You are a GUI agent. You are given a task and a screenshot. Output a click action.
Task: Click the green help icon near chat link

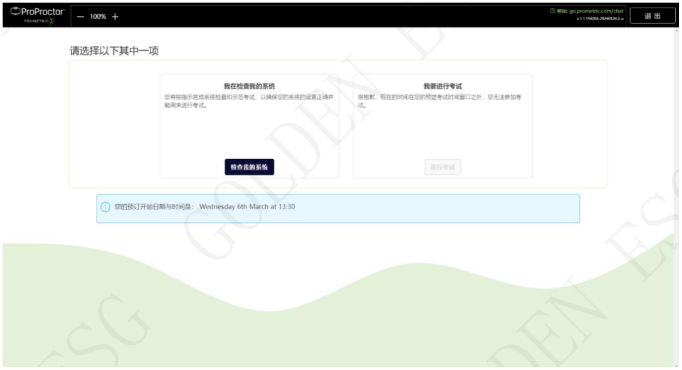552,11
